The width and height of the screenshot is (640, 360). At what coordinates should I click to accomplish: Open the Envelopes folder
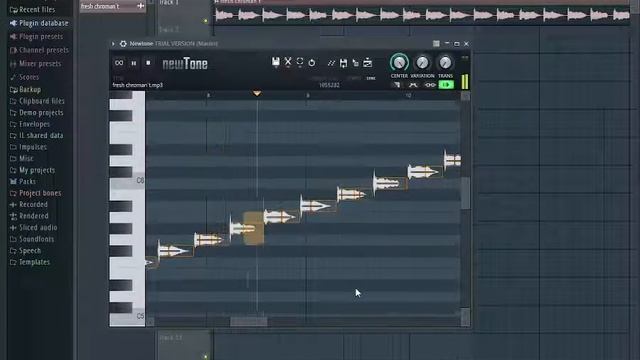(30, 124)
